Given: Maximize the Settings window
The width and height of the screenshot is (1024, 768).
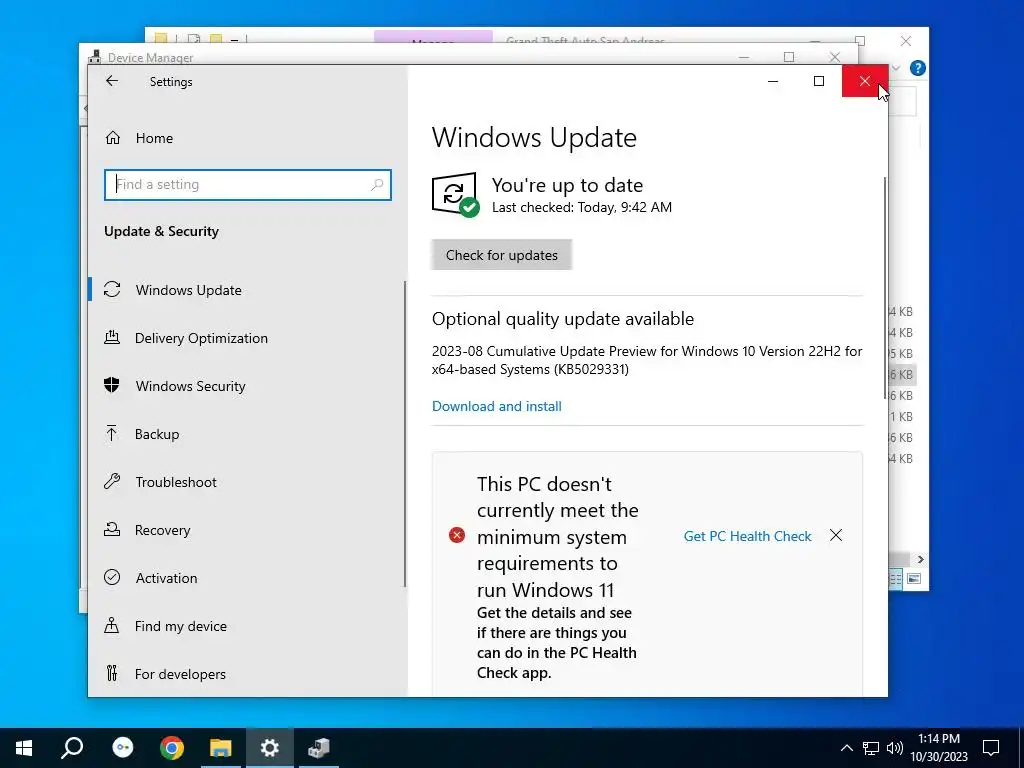Looking at the screenshot, I should click(818, 81).
